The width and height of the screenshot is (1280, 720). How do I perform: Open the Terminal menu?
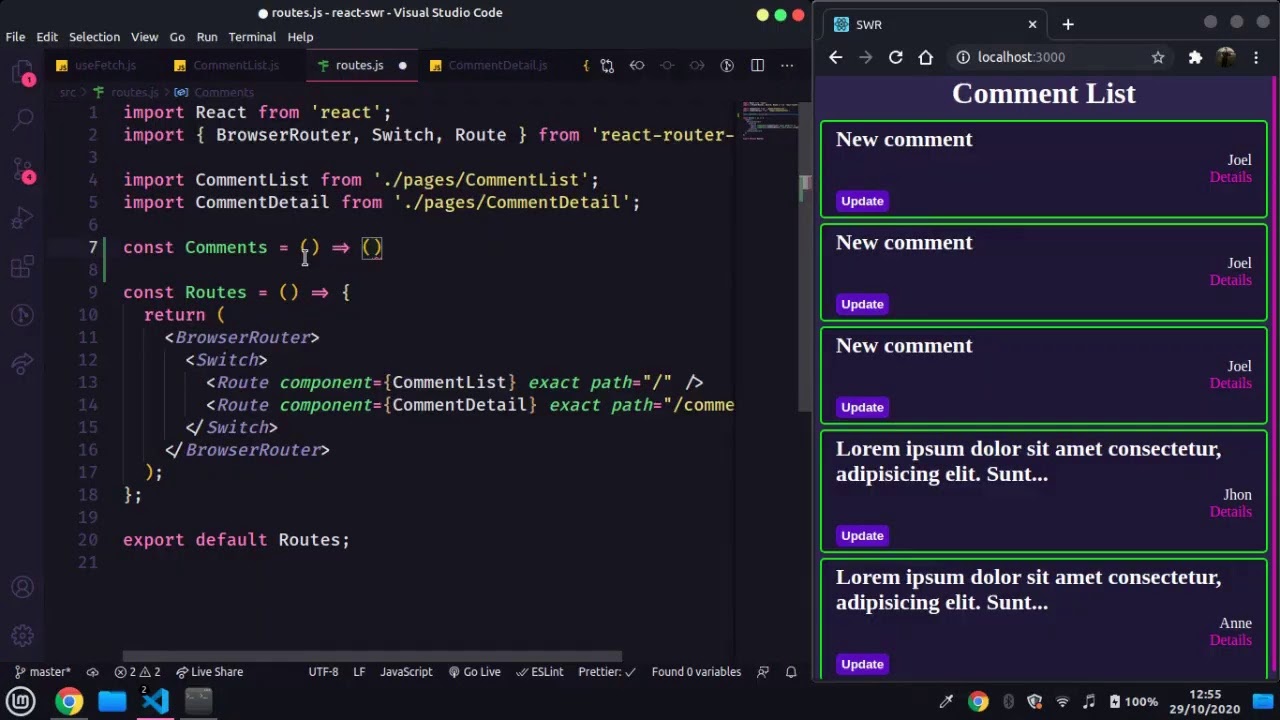click(252, 37)
